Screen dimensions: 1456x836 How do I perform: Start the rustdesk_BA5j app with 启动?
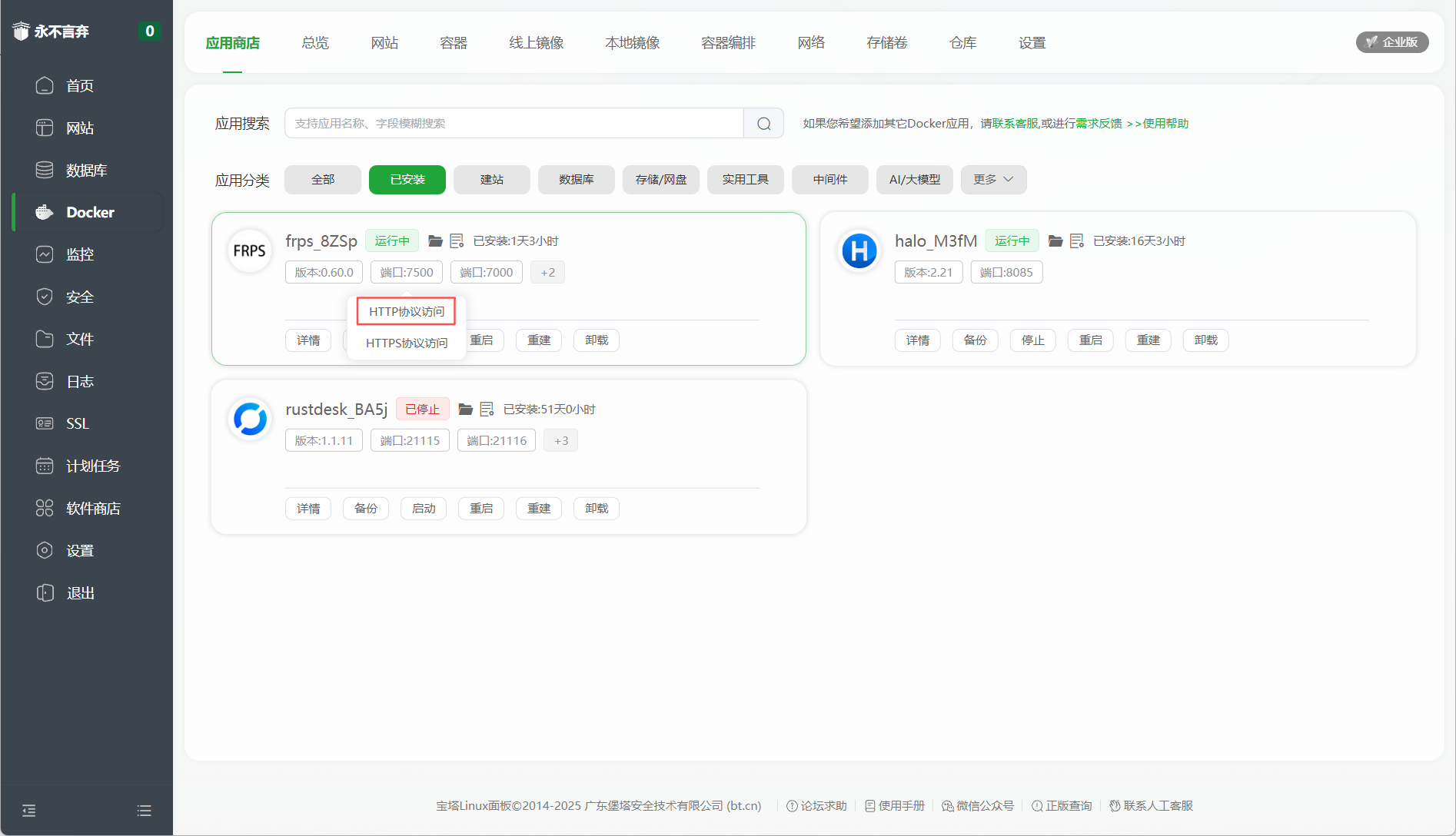[423, 509]
